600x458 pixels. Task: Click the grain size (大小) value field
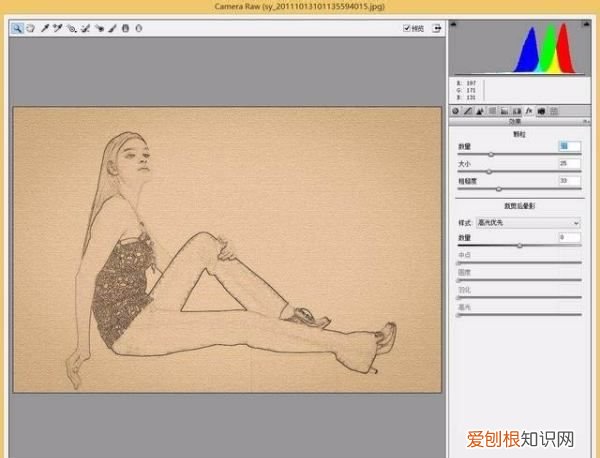(x=569, y=163)
